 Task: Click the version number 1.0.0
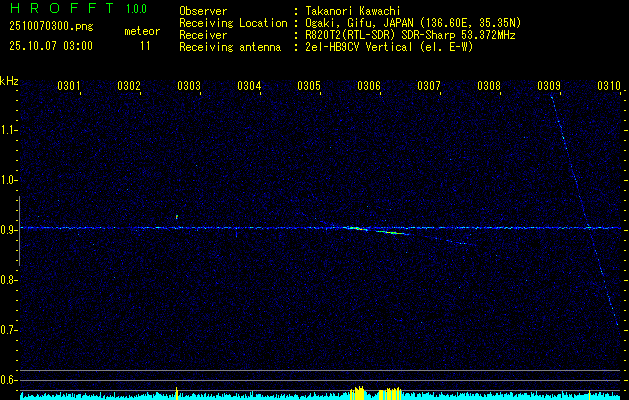[136, 9]
